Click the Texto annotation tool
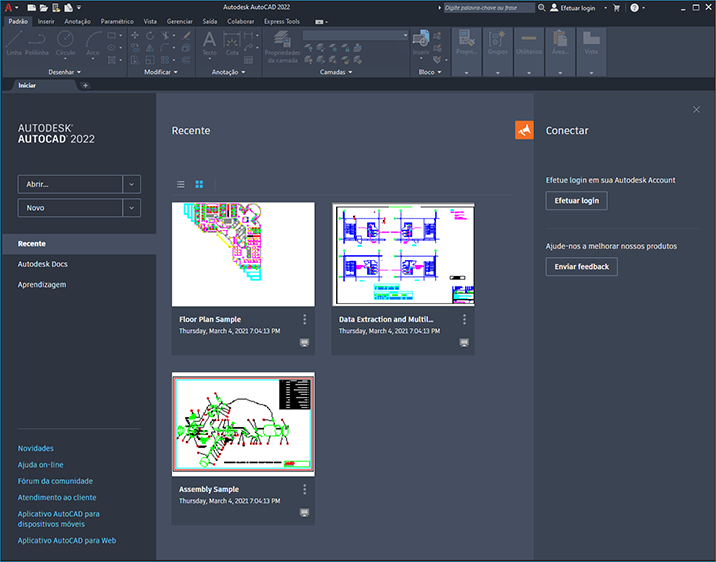 tap(209, 44)
